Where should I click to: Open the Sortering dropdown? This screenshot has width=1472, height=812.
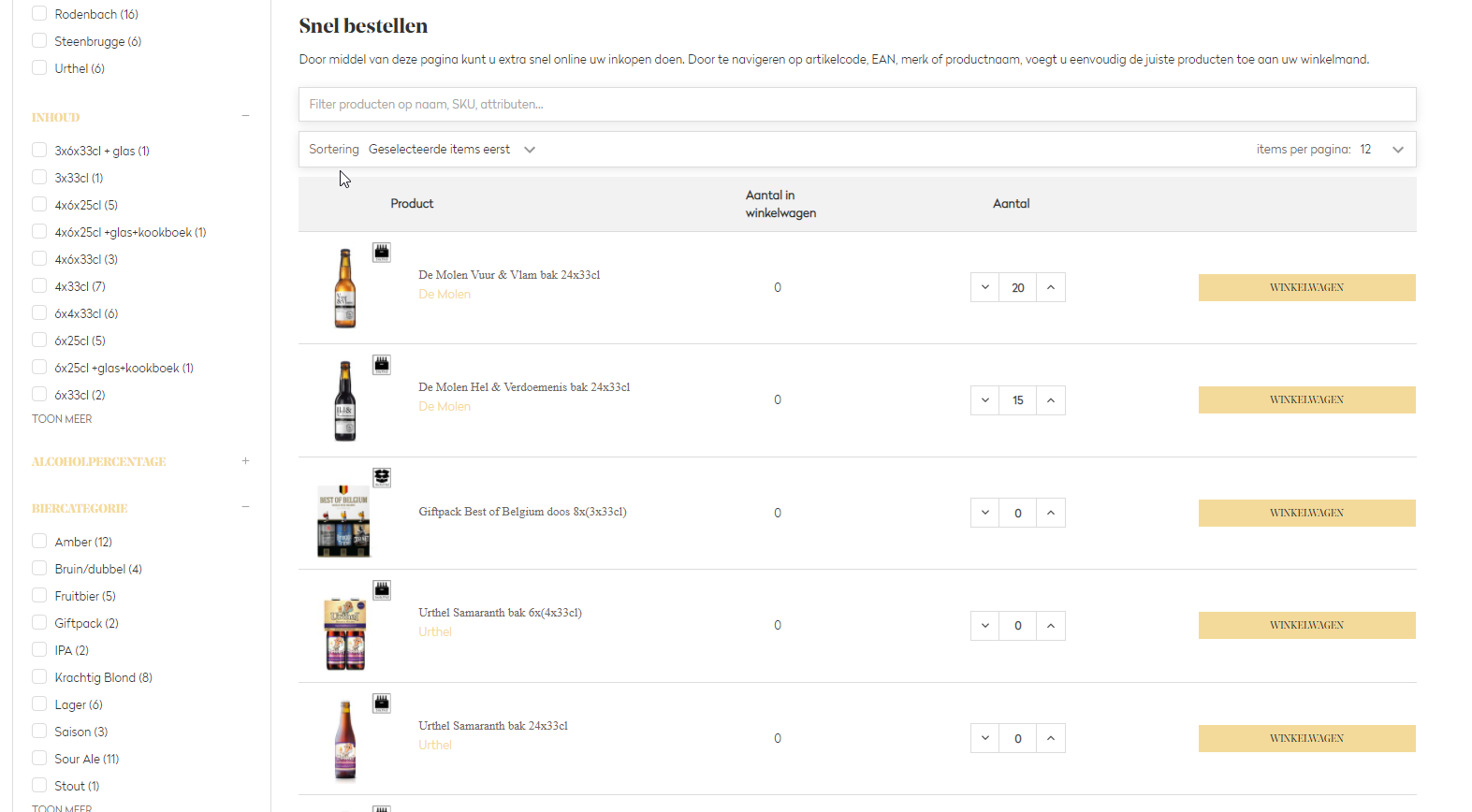[452, 150]
